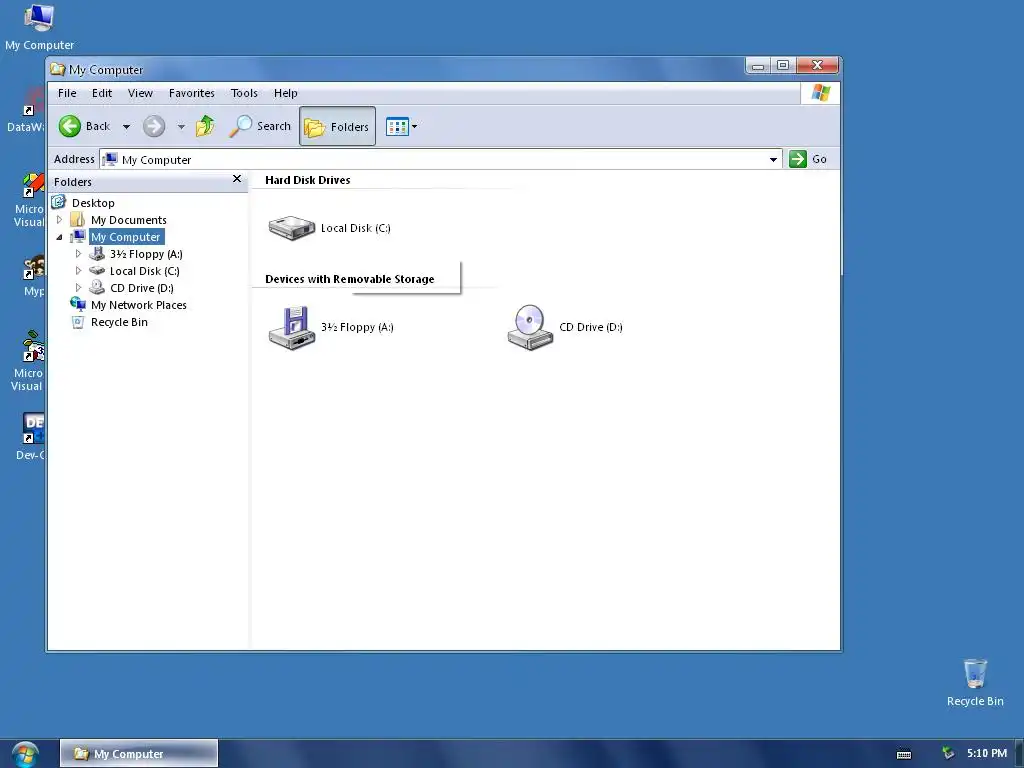Click the Windows flag logo in menu bar
Image resolution: width=1024 pixels, height=768 pixels.
tap(821, 93)
